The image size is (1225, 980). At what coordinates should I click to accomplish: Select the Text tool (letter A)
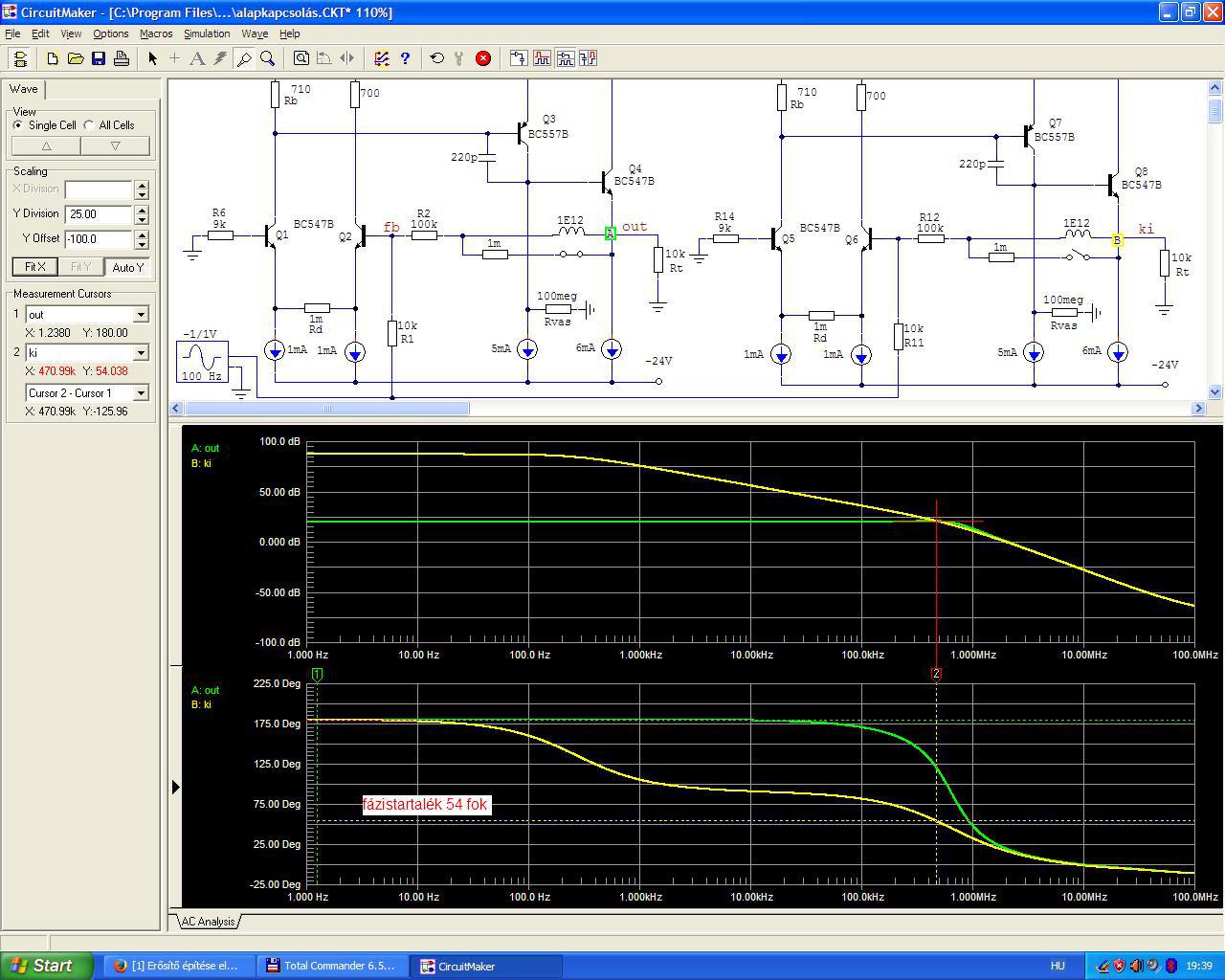[x=197, y=58]
